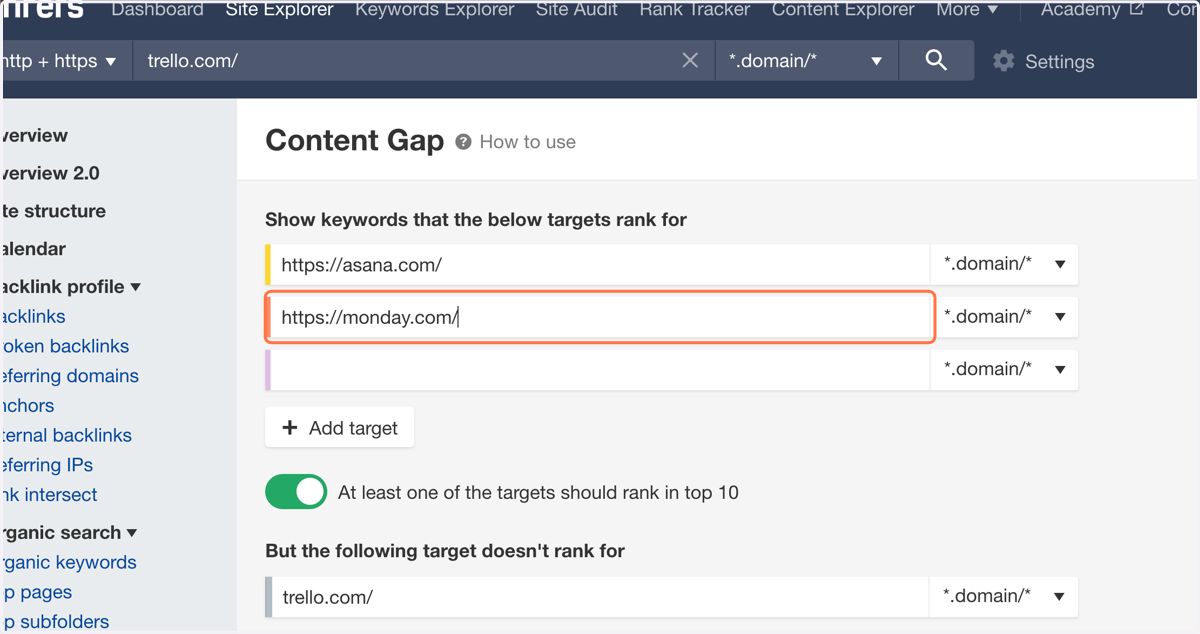Open the mode dropdown for monday.com row
The width and height of the screenshot is (1200, 634).
pyautogui.click(x=1004, y=317)
